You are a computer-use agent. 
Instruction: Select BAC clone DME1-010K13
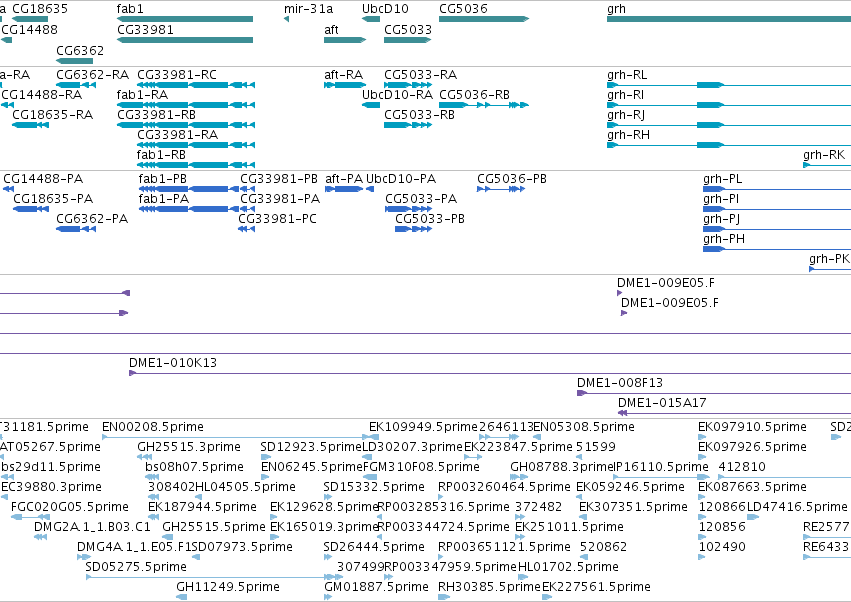[490, 373]
